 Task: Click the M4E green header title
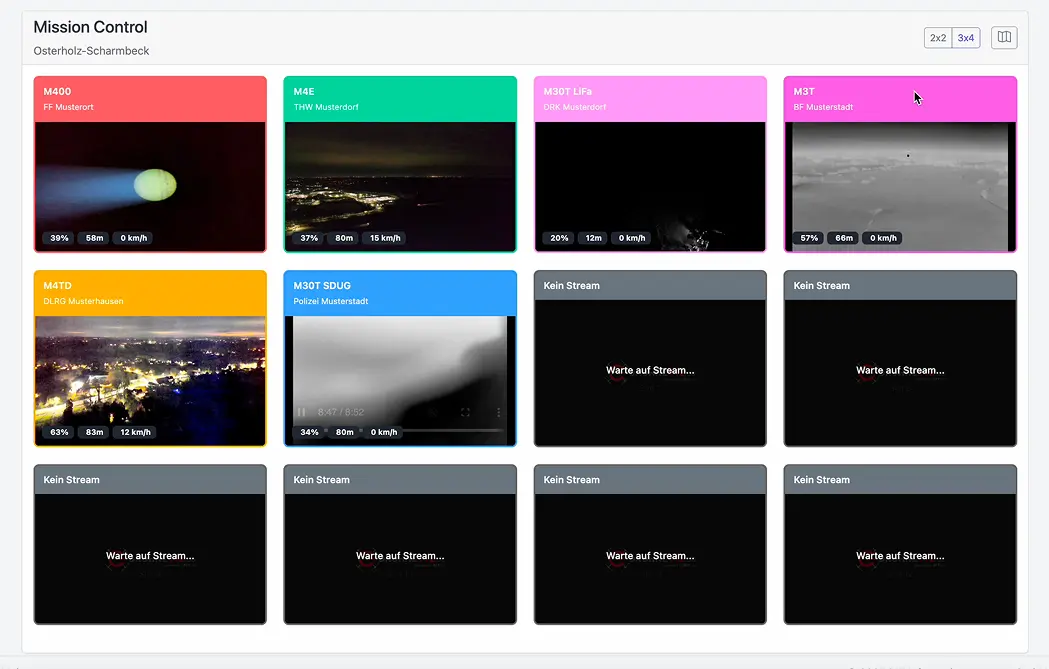[x=304, y=92]
